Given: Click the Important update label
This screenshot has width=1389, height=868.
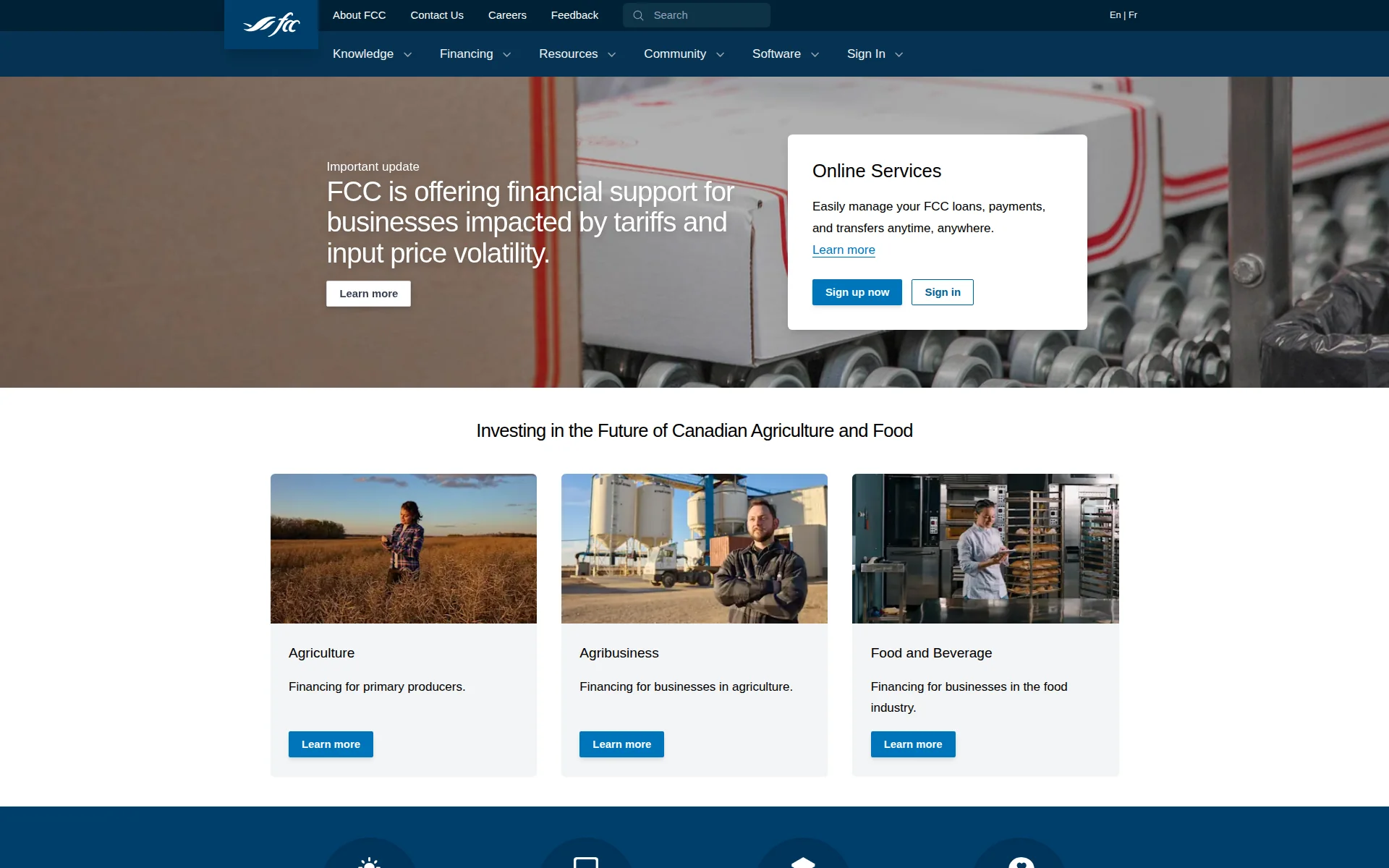Looking at the screenshot, I should click(373, 166).
